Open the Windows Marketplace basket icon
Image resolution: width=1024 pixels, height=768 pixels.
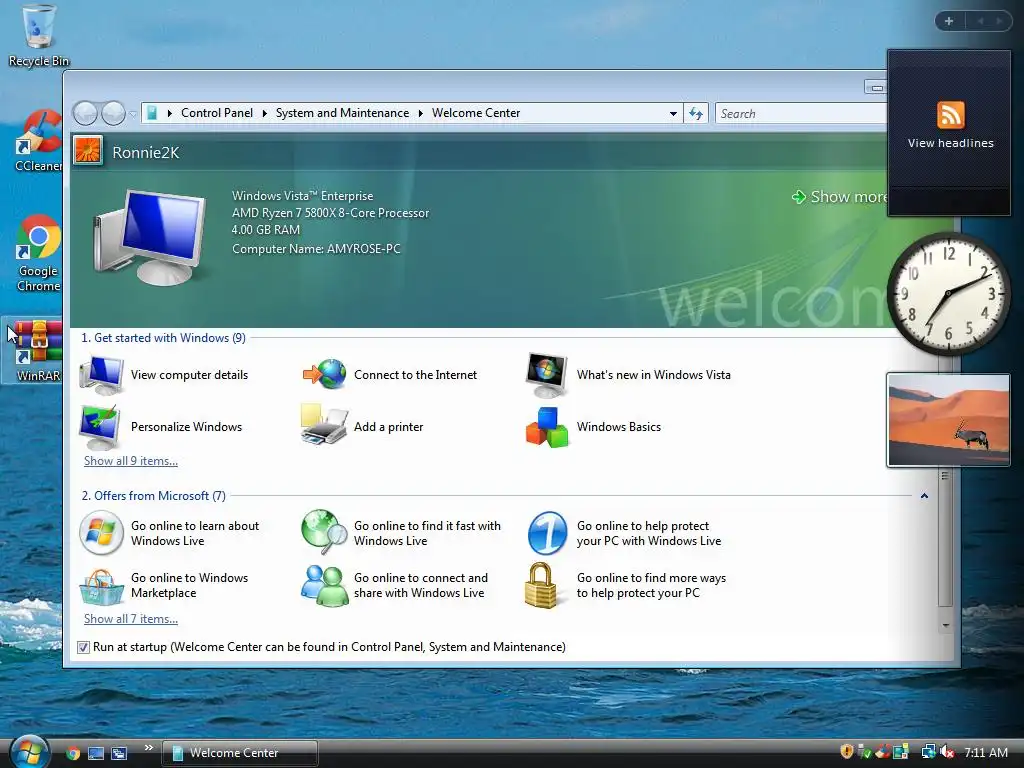pos(101,587)
